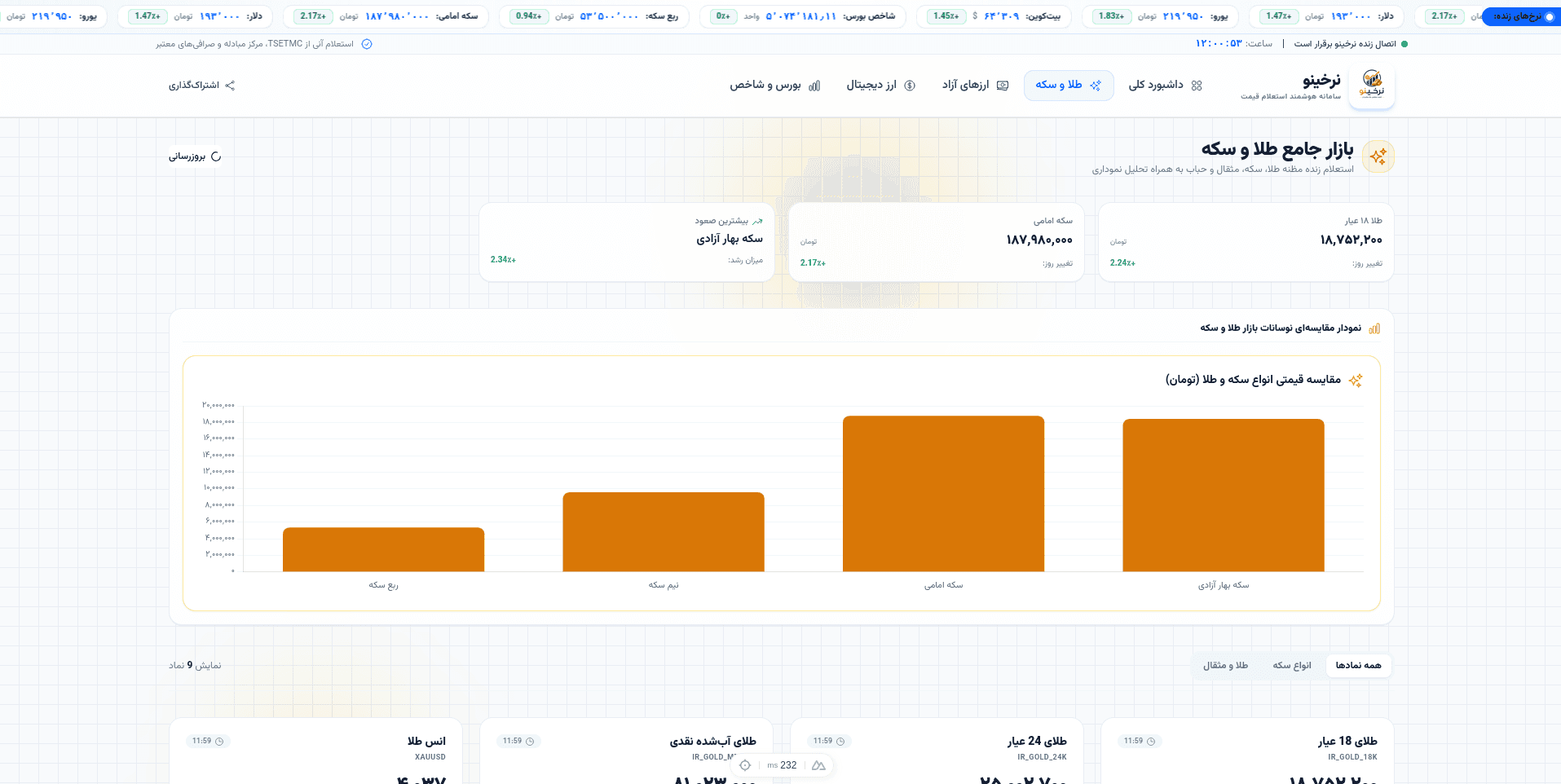Click the clock icon on طلای 24 عیار card
Image resolution: width=1561 pixels, height=784 pixels.
840,742
